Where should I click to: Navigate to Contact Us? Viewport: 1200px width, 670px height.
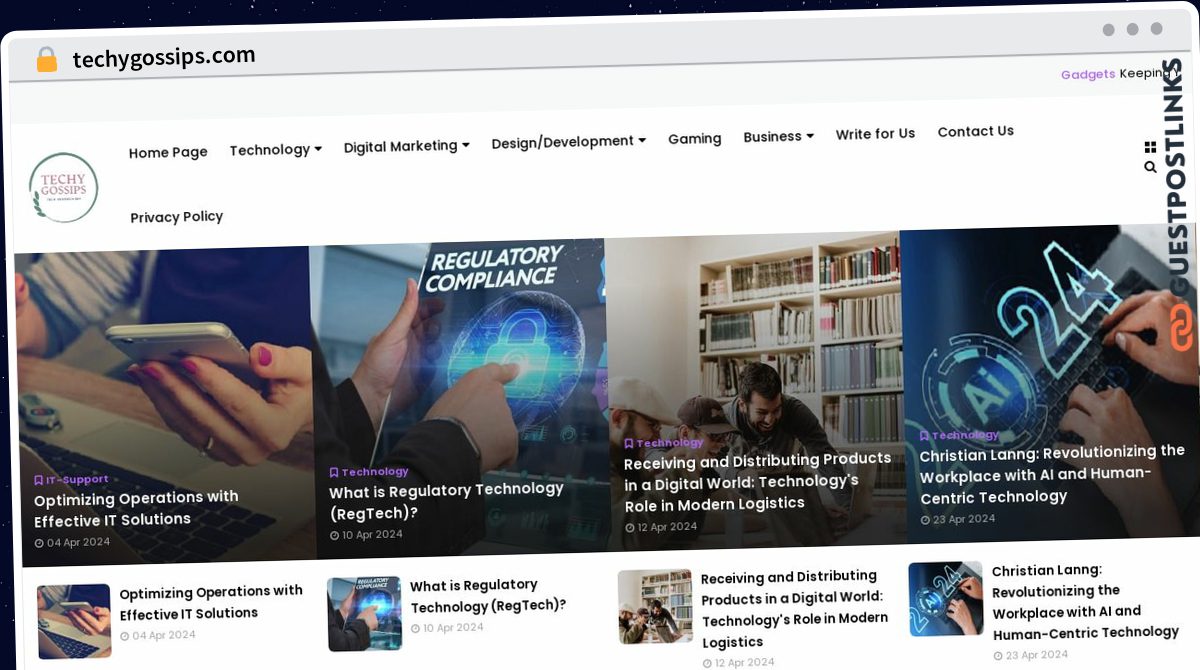coord(976,131)
